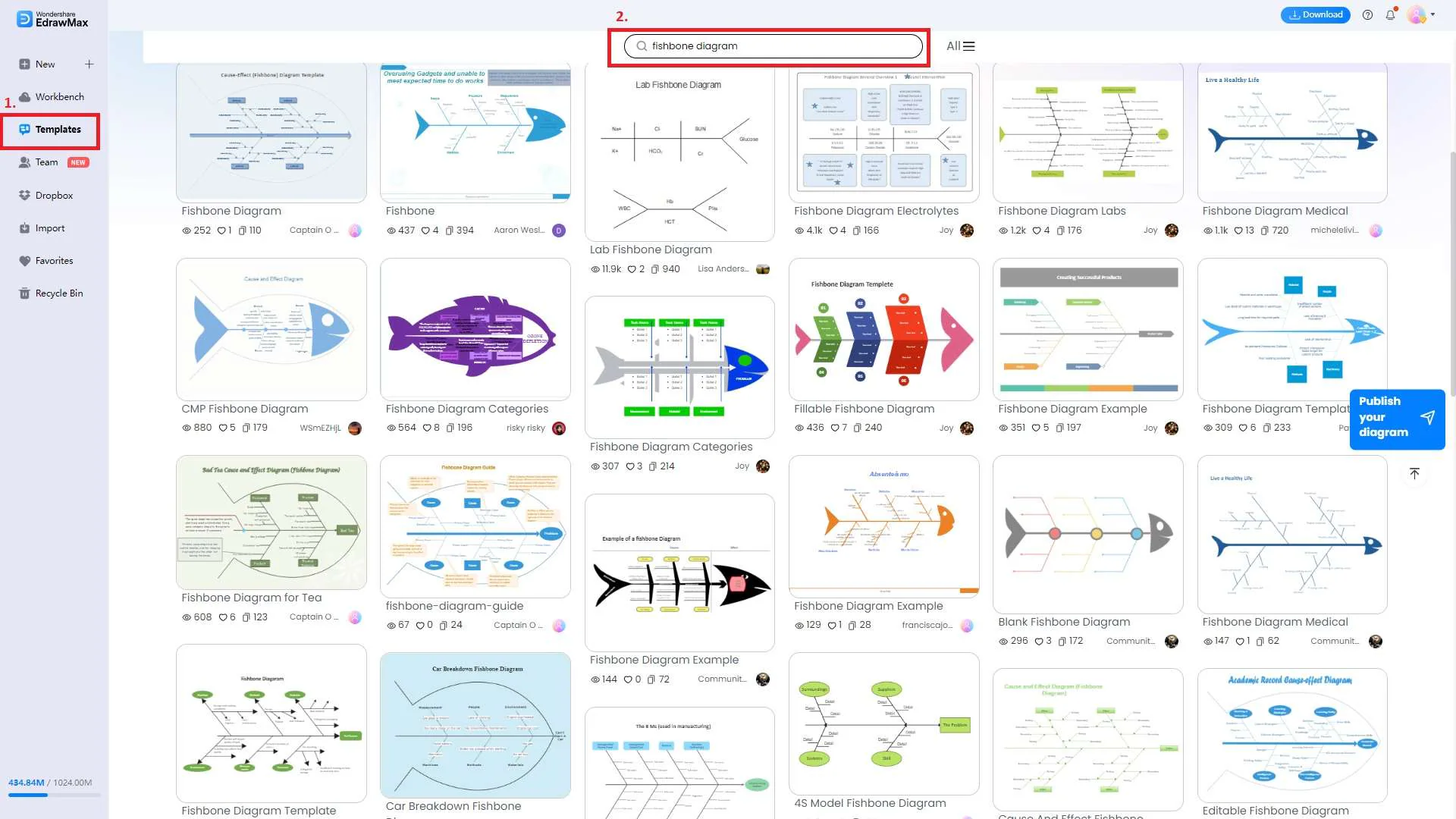Navigate to Favorites section
Screen dimensions: 1456x819
pos(54,261)
